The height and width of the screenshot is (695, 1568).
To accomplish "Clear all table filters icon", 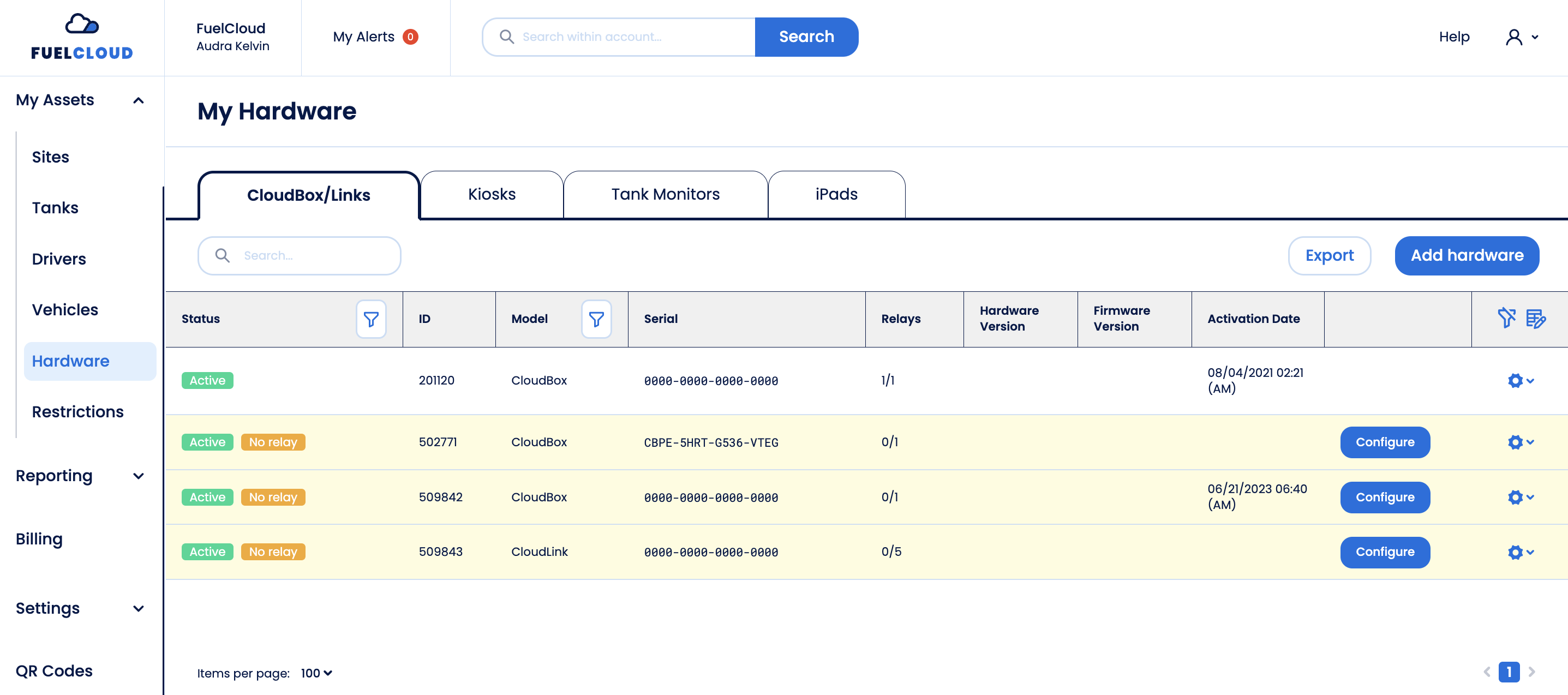I will click(x=1506, y=318).
